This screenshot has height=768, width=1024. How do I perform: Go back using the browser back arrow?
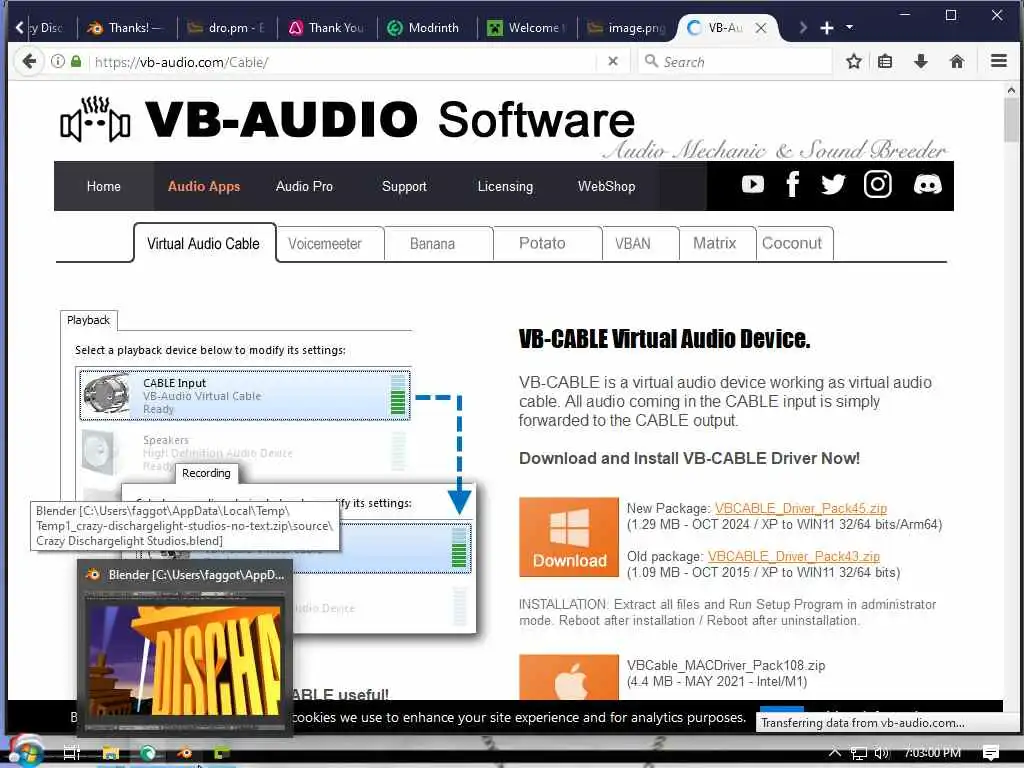[29, 61]
